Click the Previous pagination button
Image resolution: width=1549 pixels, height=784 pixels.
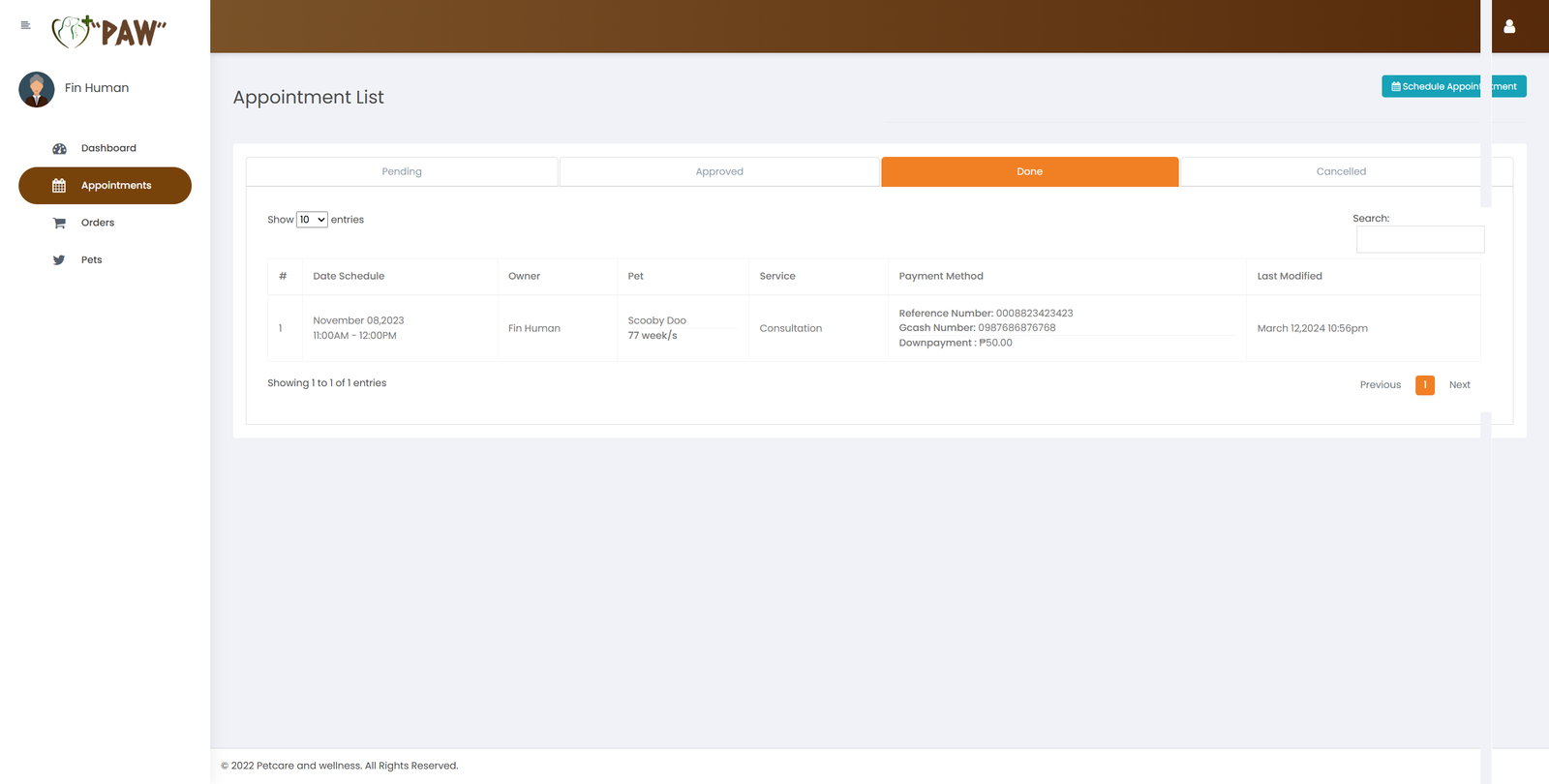(x=1380, y=385)
